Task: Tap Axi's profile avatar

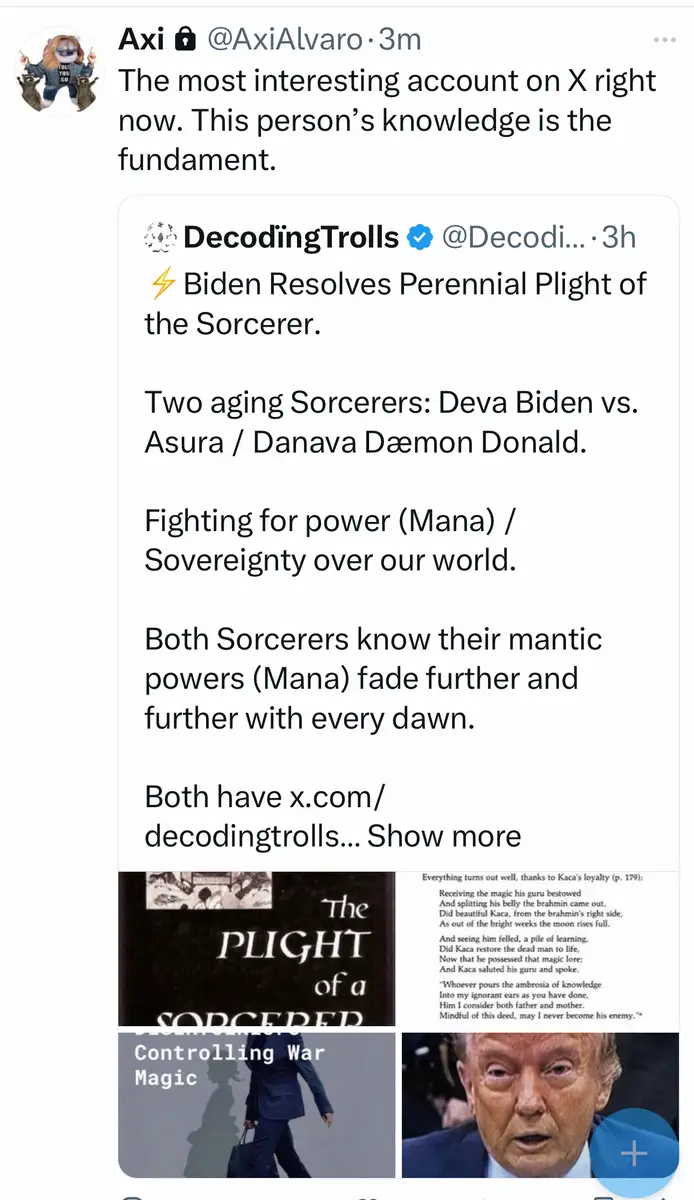Action: 59,72
